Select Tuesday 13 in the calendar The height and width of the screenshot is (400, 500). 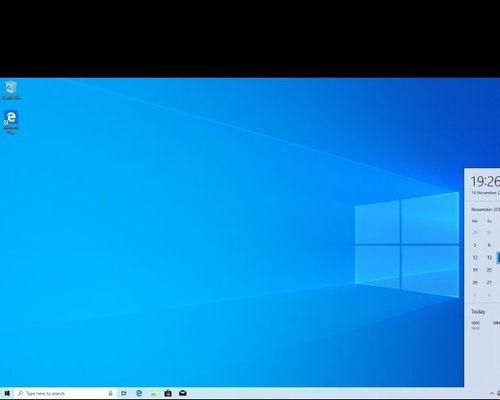tap(489, 257)
